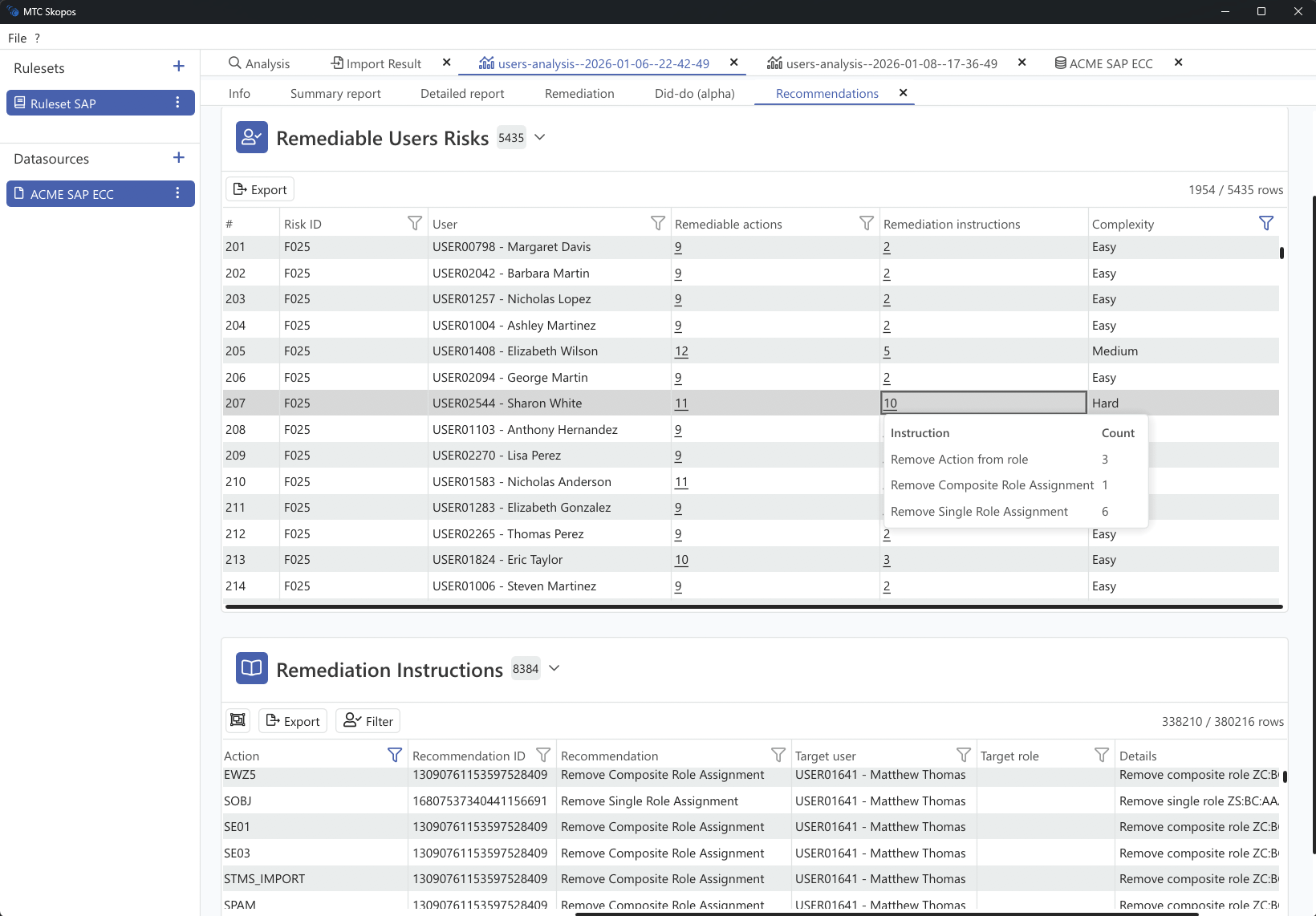This screenshot has width=1316, height=916.
Task: Click the active Complexity column filter icon
Action: (x=1265, y=224)
